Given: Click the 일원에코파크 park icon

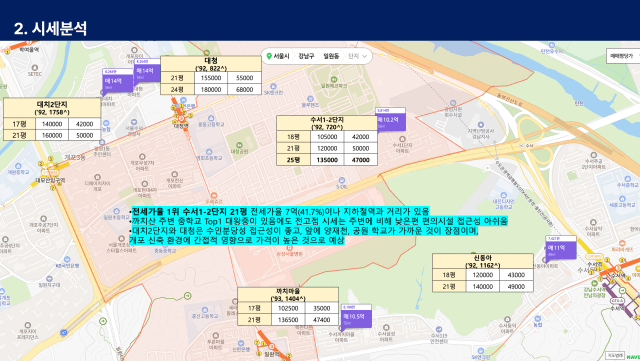Looking at the screenshot, I should [334, 79].
